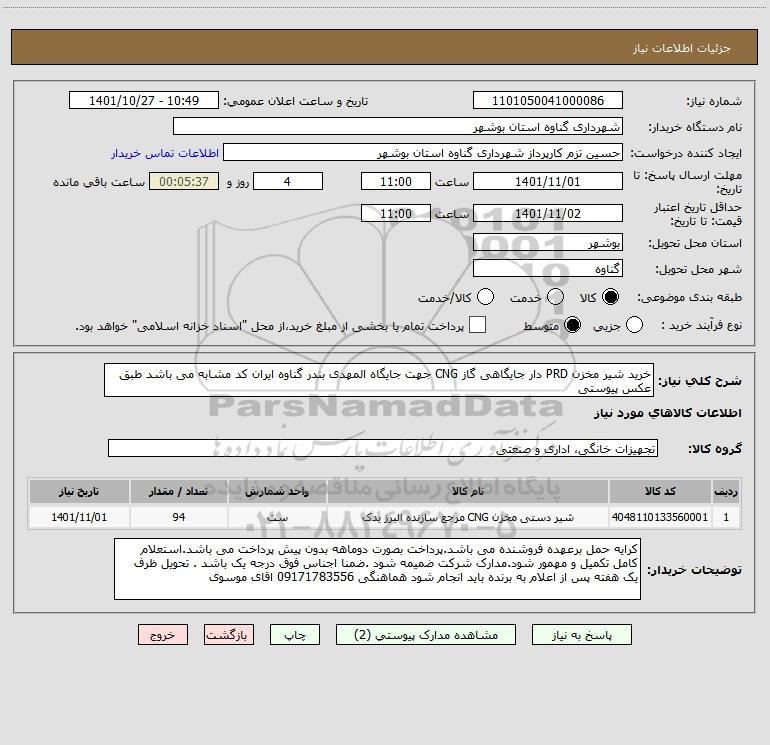Click the table date cell 1401/11/01
This screenshot has width=770, height=745.
pyautogui.click(x=79, y=517)
